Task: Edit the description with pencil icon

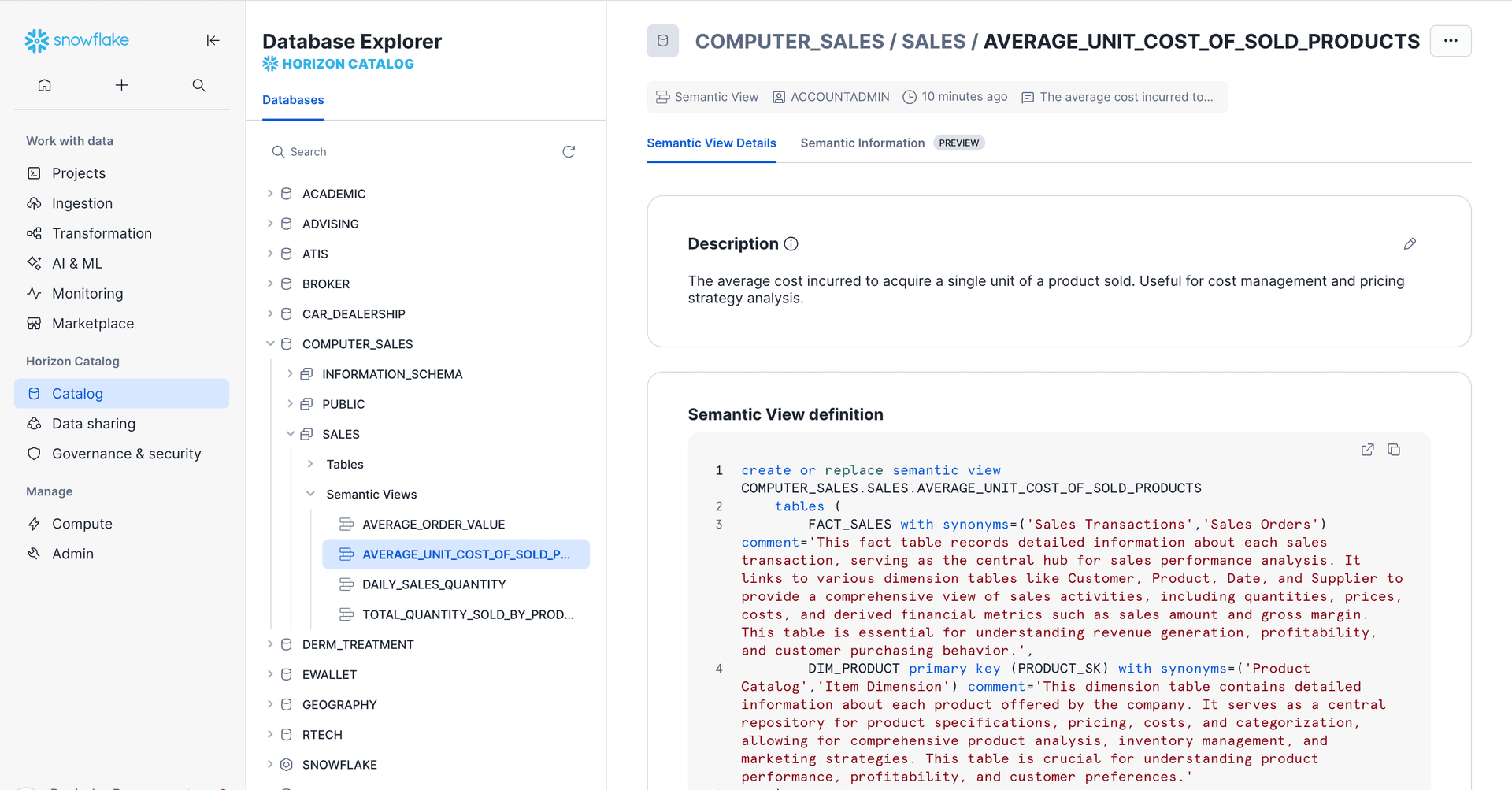Action: pyautogui.click(x=1410, y=244)
